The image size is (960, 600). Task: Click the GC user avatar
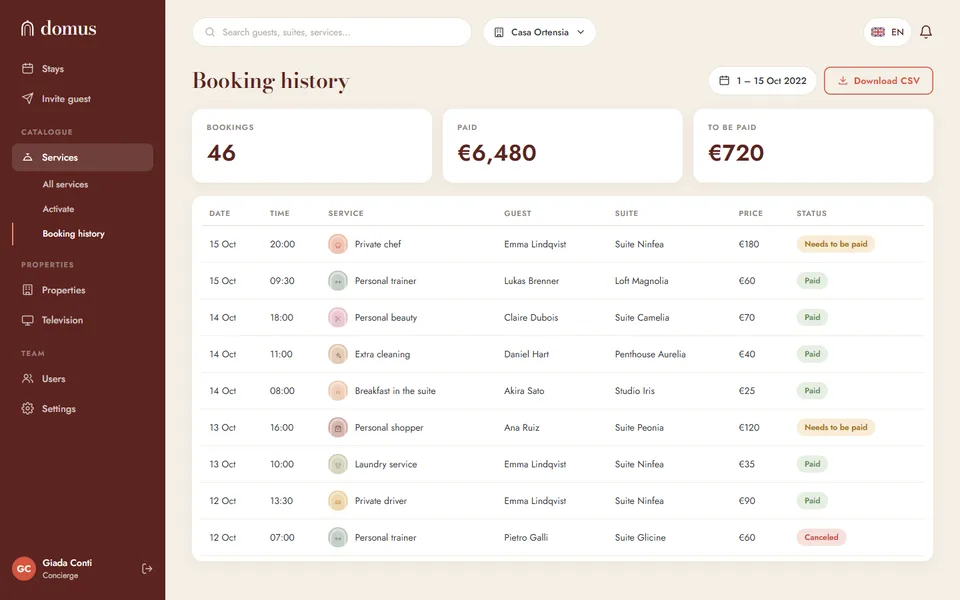(x=24, y=569)
